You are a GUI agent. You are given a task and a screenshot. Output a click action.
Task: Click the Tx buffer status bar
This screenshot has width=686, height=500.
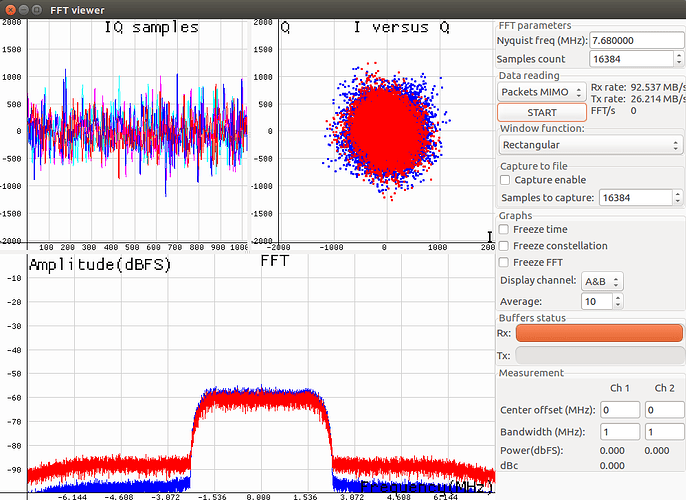point(599,355)
